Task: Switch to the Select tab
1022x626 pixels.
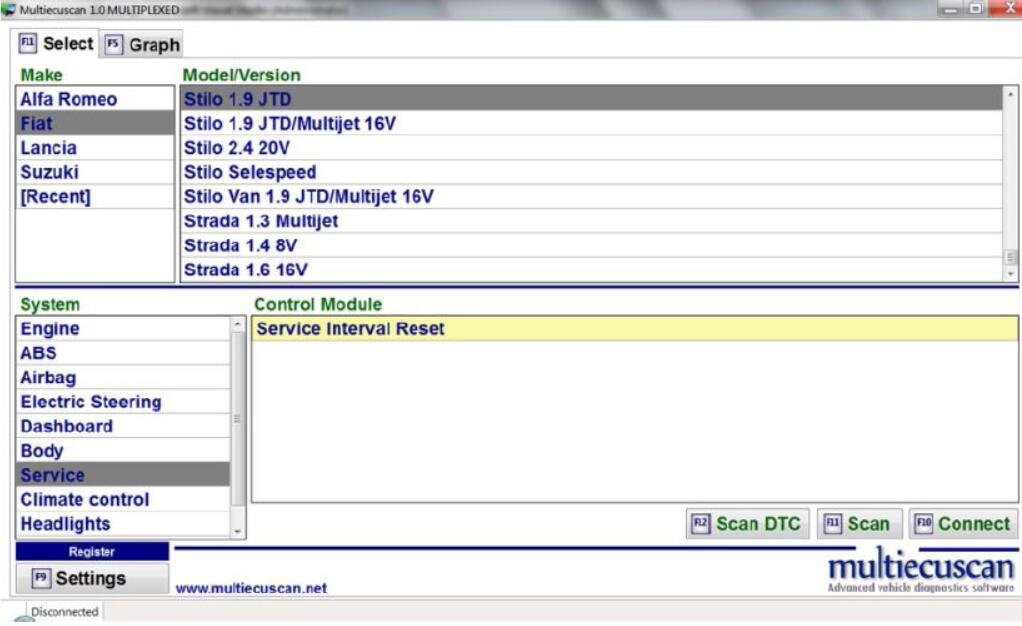Action: click(56, 44)
